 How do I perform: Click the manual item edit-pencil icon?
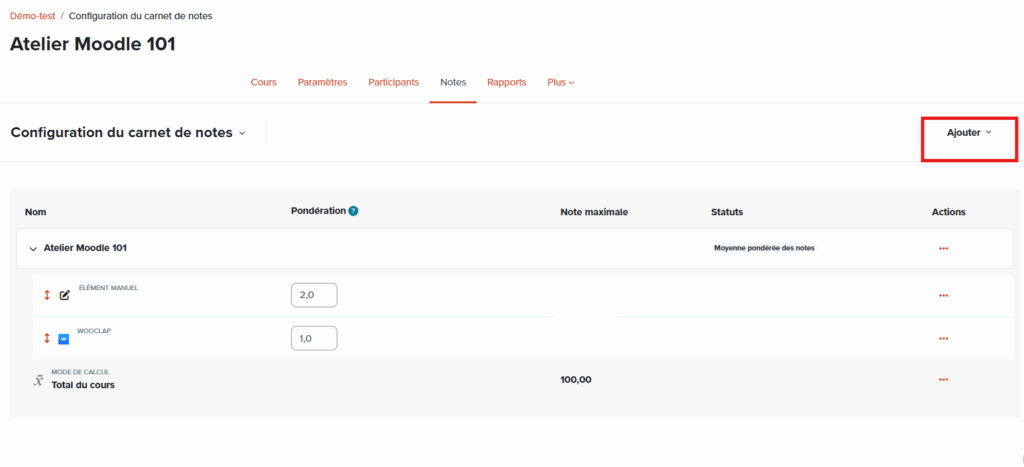pos(65,295)
